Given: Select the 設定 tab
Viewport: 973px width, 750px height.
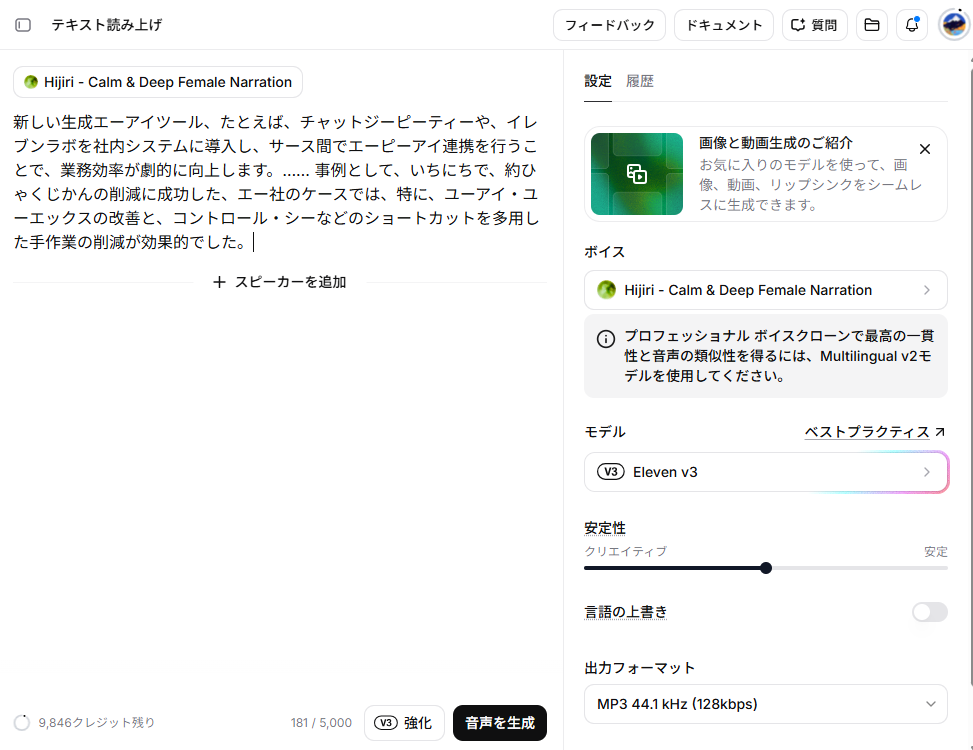Looking at the screenshot, I should pos(598,81).
